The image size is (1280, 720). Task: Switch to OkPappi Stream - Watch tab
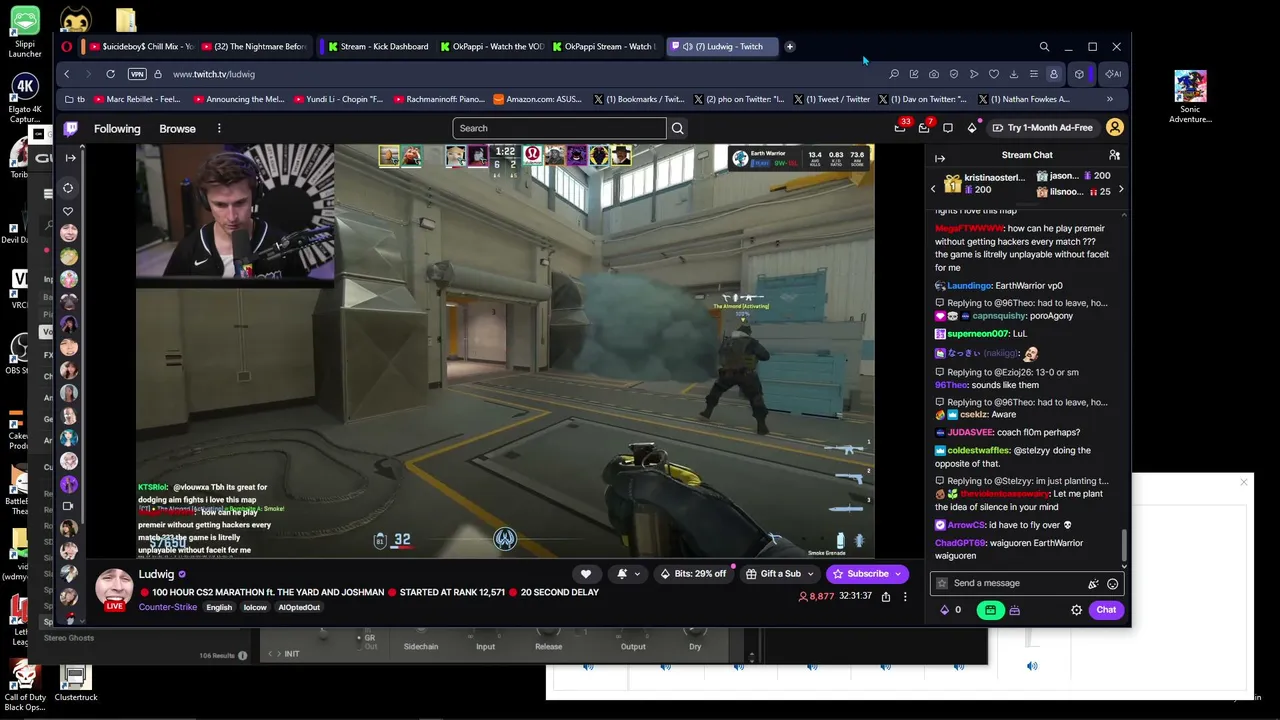(x=602, y=46)
